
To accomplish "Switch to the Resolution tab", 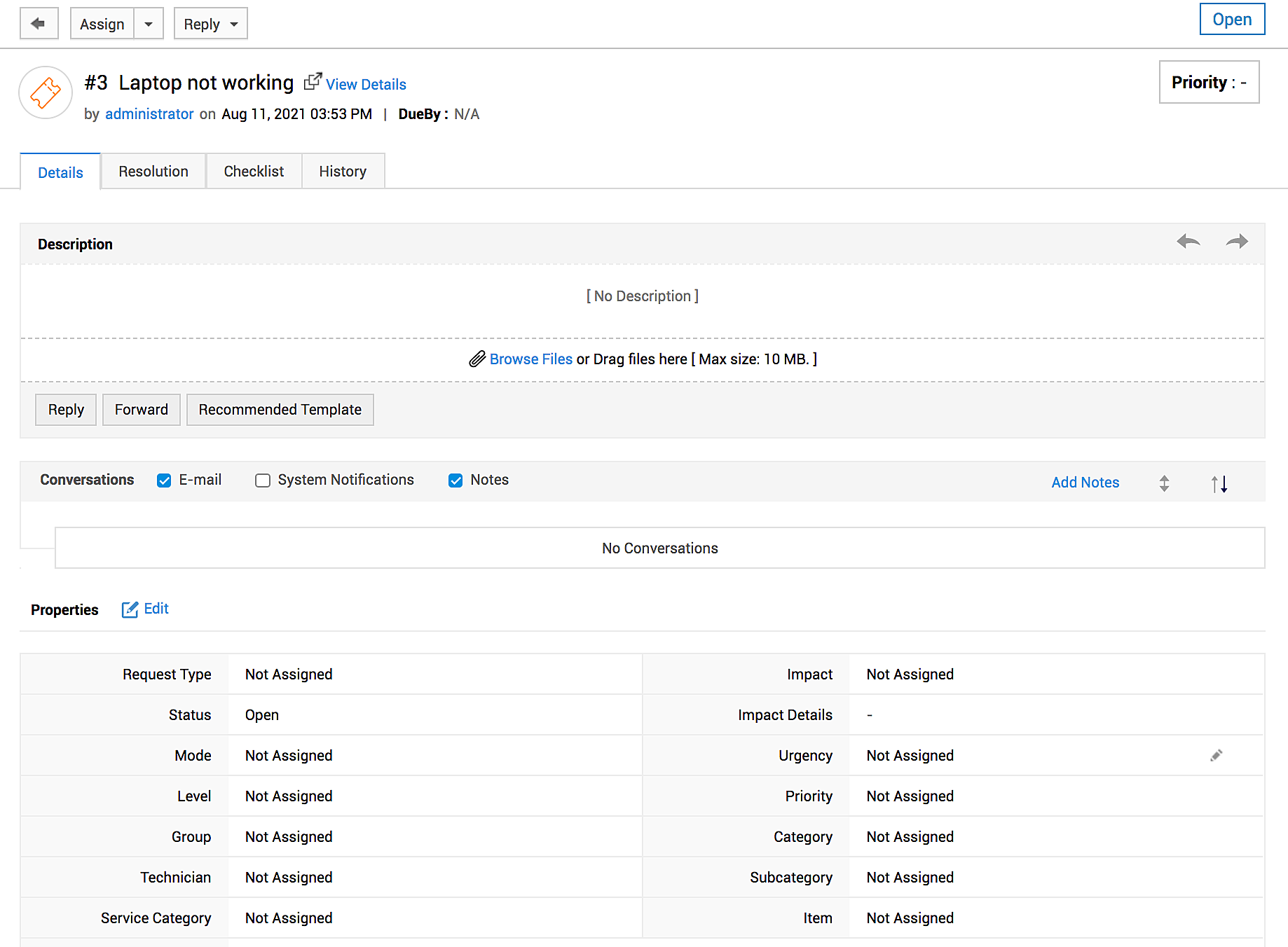I will [x=153, y=172].
